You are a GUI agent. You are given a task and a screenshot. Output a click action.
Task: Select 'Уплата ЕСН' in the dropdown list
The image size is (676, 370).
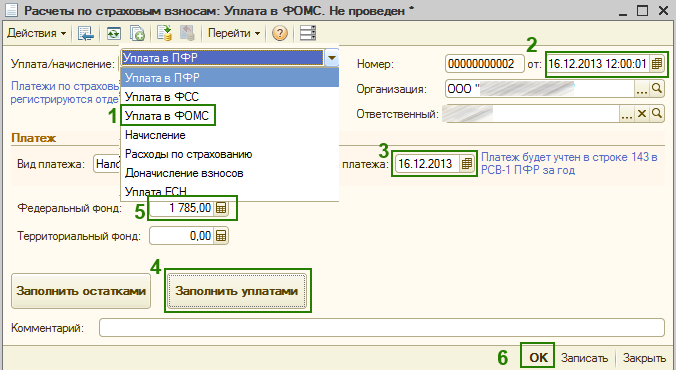pyautogui.click(x=230, y=191)
